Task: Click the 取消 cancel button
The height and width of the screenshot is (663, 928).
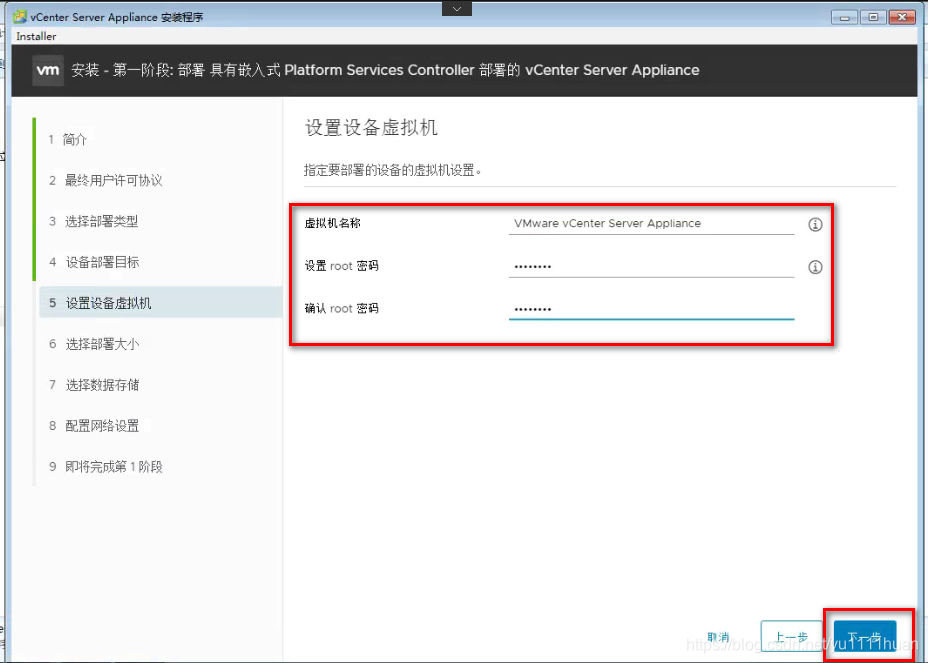Action: pos(718,637)
